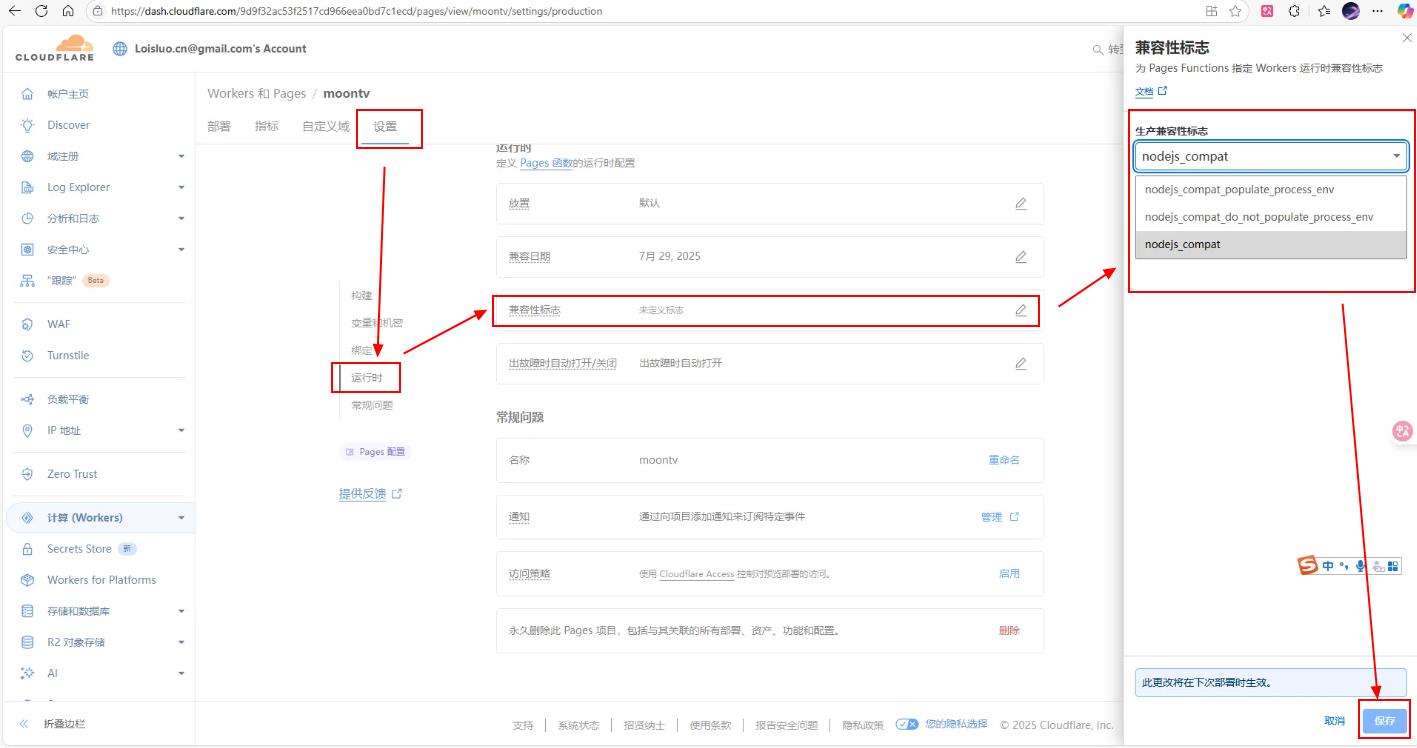The width and height of the screenshot is (1417, 748).
Task: Open Turnstile in the sidebar
Action: pyautogui.click(x=68, y=355)
